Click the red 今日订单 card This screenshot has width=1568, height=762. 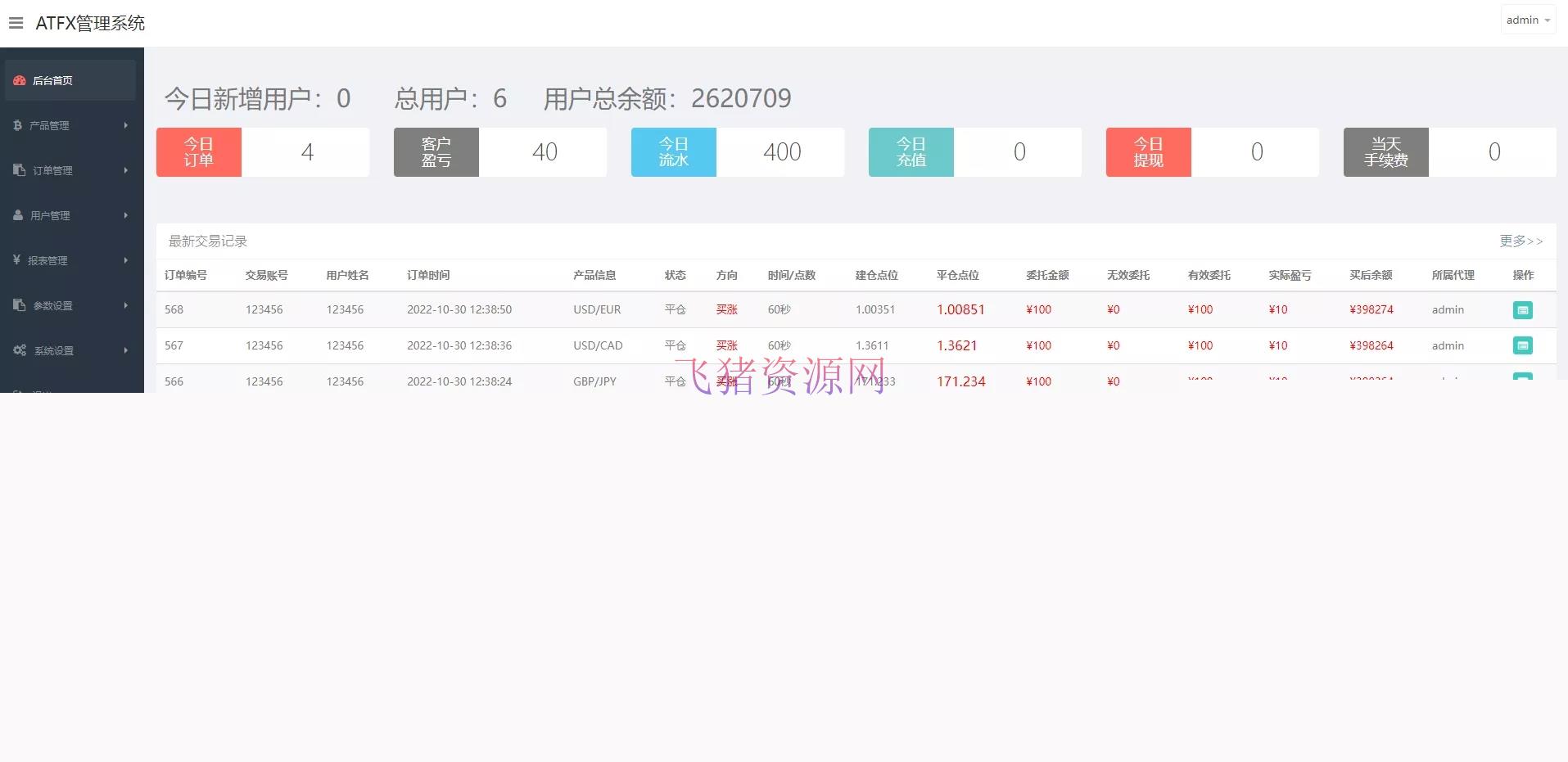[x=198, y=151]
